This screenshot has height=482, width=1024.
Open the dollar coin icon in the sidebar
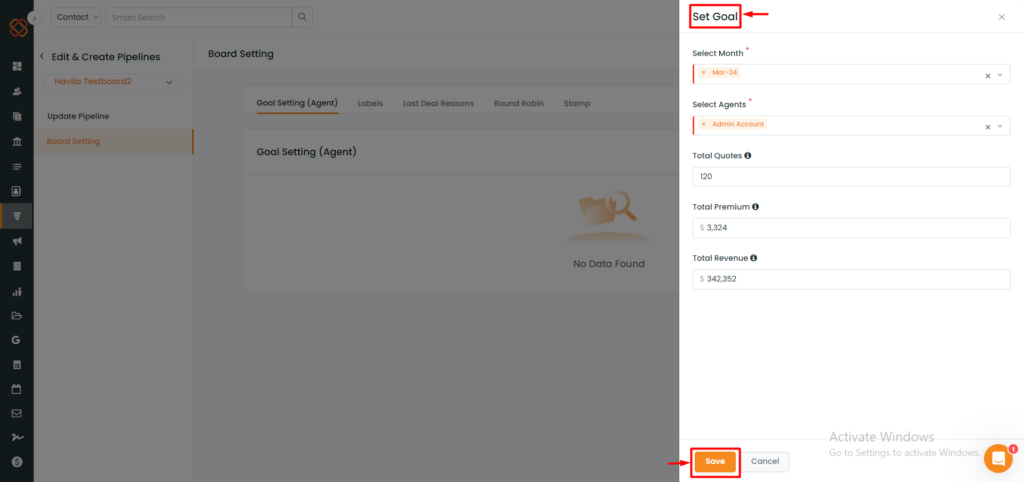(17, 462)
